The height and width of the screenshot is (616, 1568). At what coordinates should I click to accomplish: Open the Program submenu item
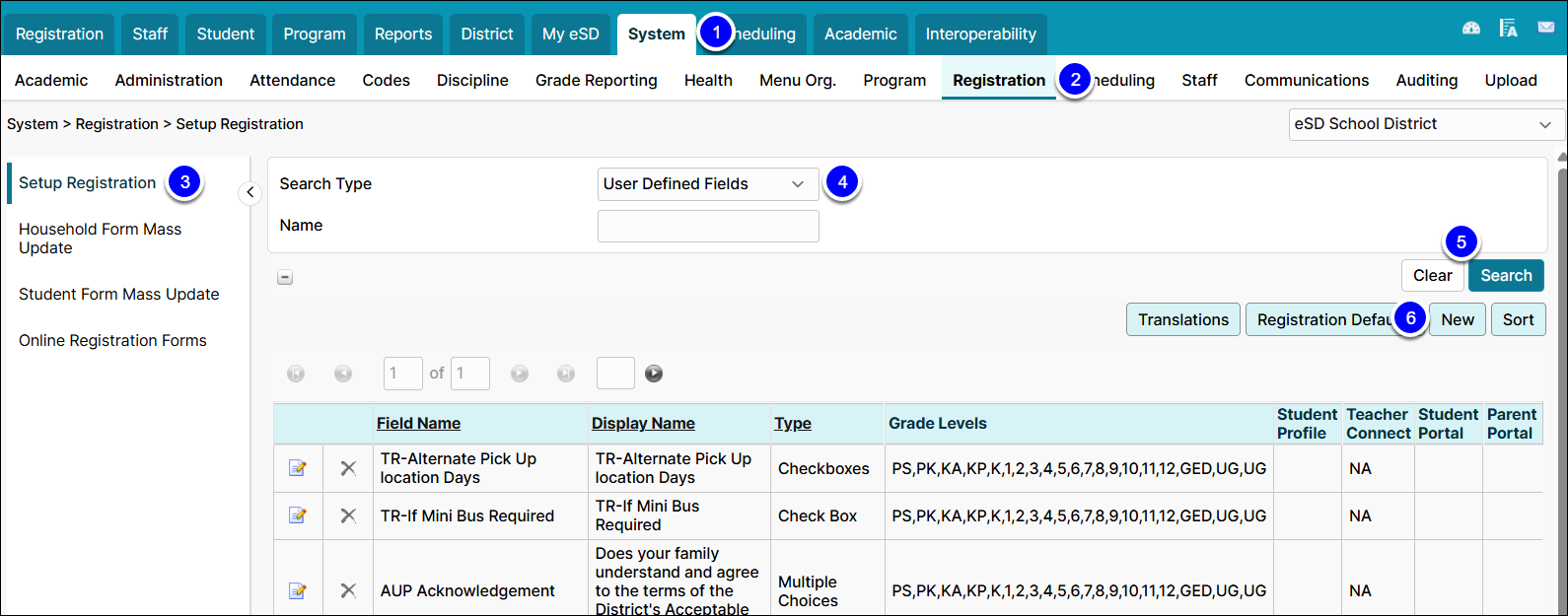coord(894,81)
